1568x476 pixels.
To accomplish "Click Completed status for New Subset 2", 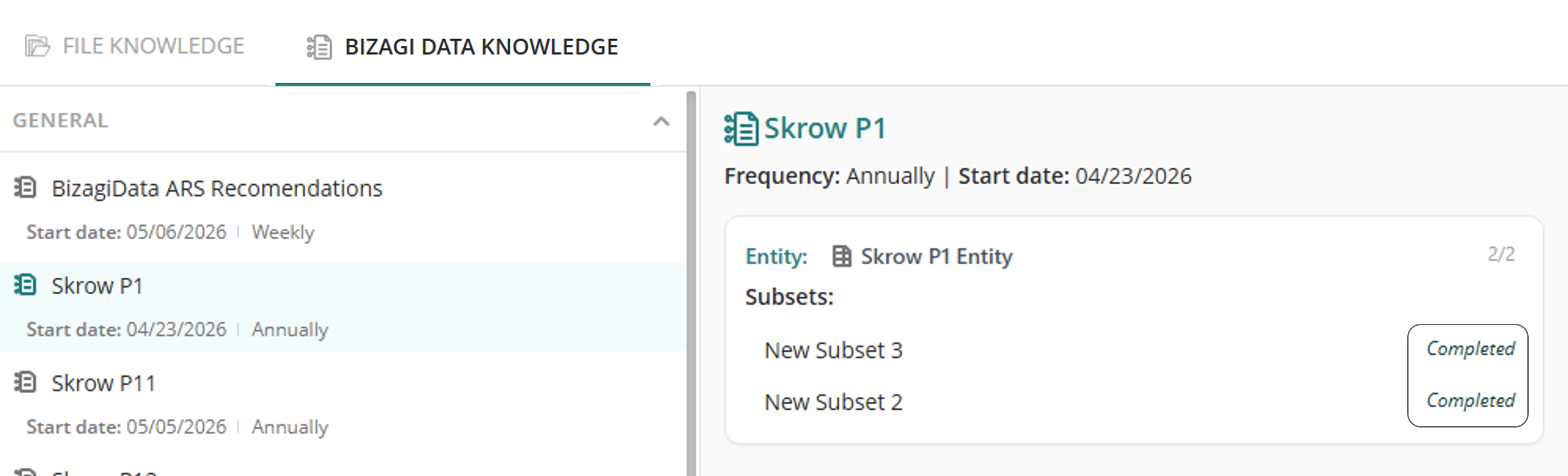I will pyautogui.click(x=1471, y=401).
